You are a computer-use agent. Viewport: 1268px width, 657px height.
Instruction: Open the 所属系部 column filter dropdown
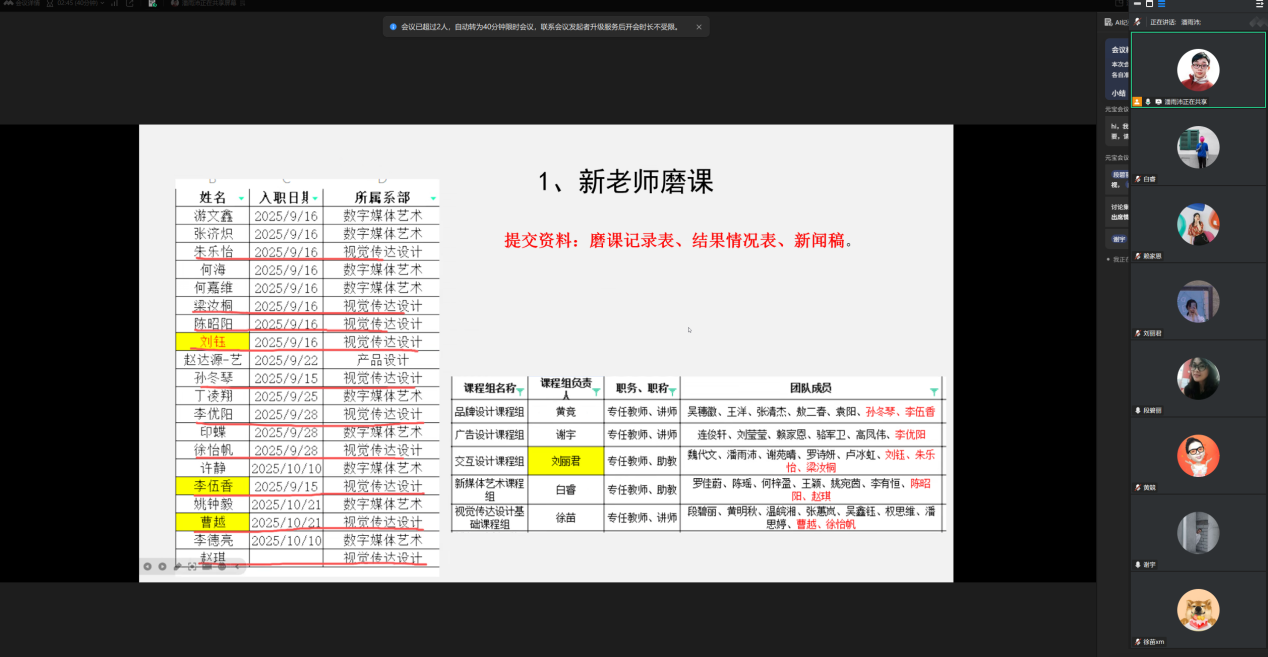click(x=433, y=198)
